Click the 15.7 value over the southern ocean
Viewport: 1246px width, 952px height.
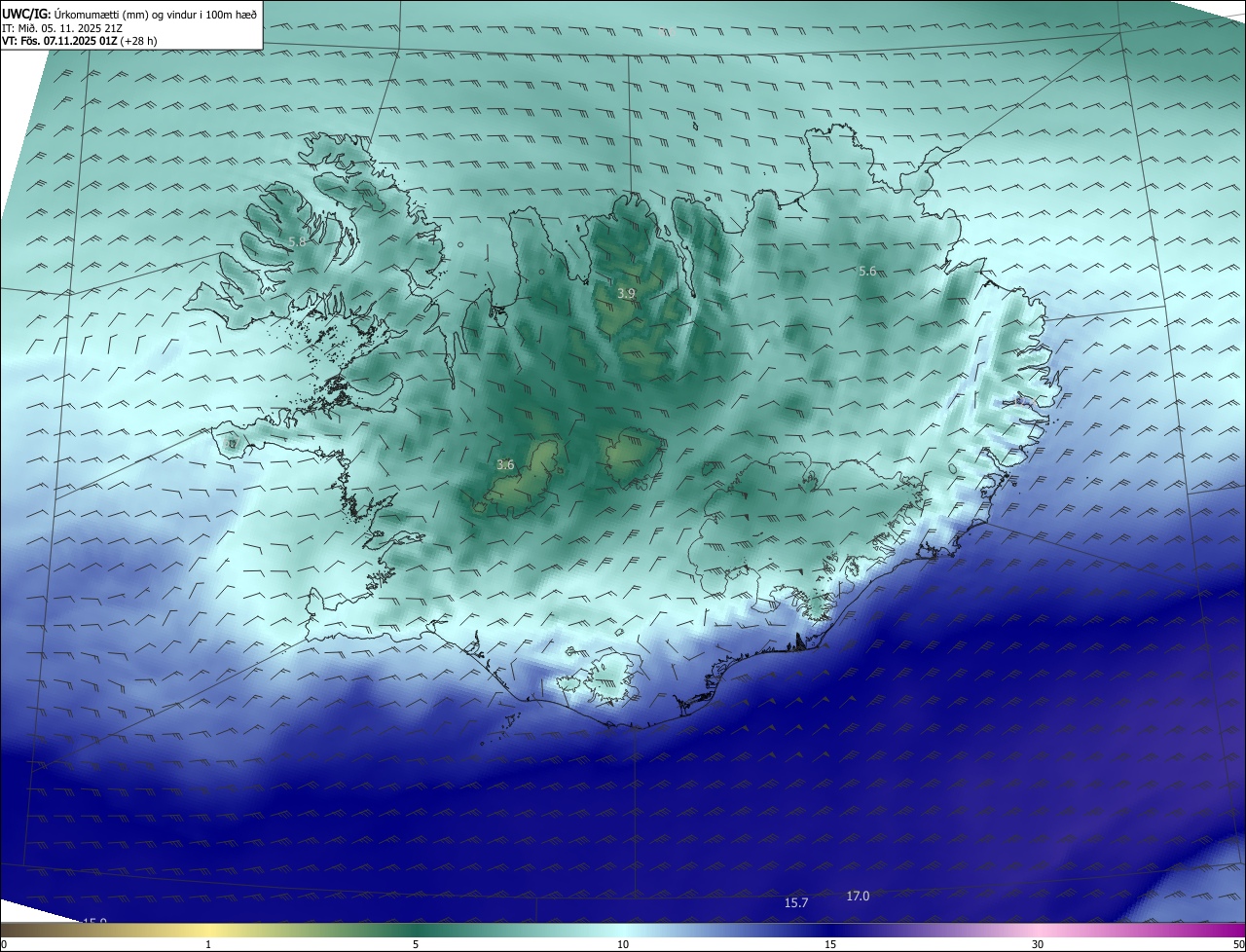pyautogui.click(x=796, y=903)
